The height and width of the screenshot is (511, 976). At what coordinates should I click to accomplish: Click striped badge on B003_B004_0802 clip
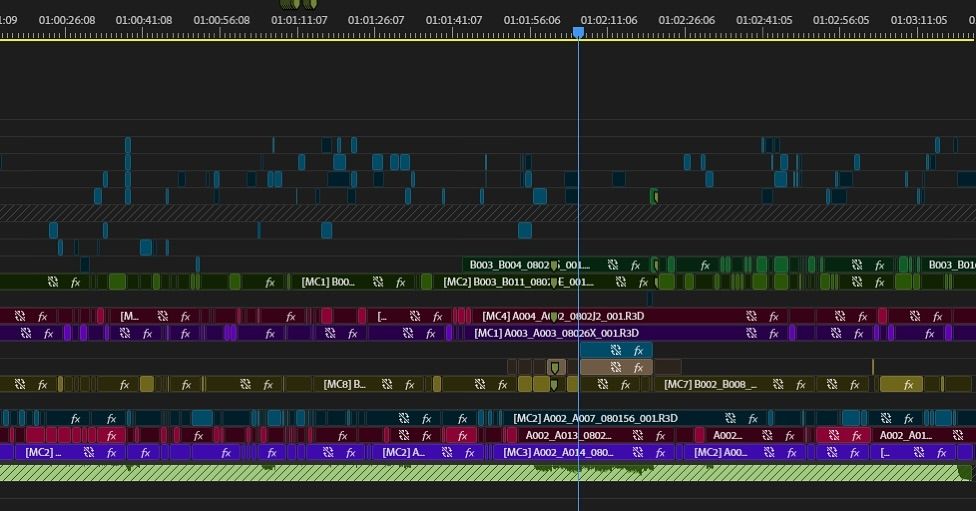coord(612,265)
